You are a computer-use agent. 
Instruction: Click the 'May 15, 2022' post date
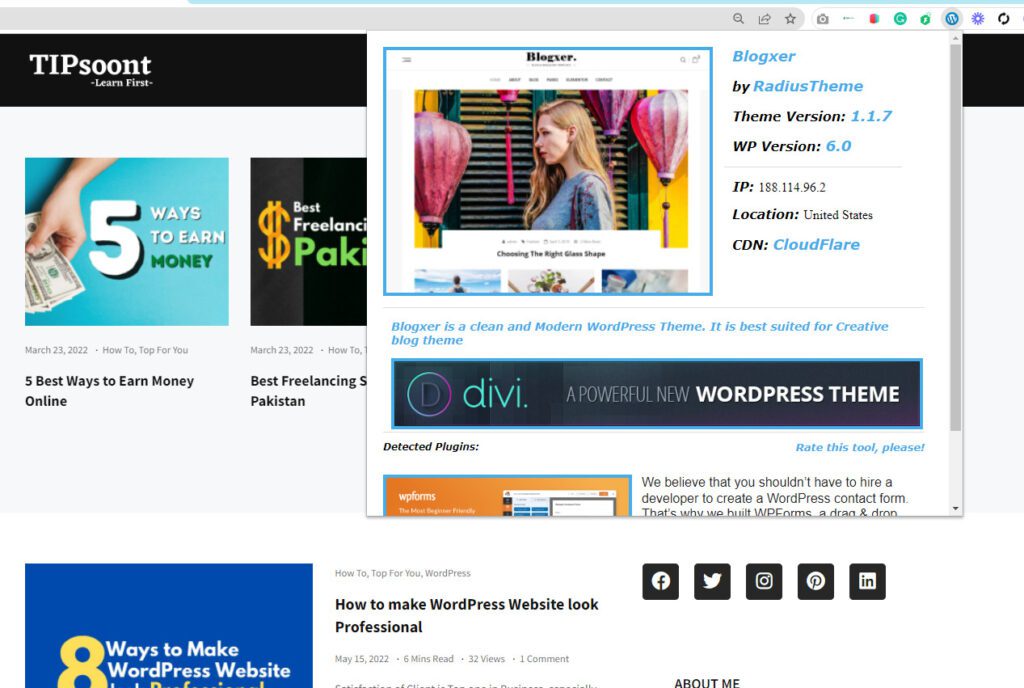pyautogui.click(x=362, y=659)
